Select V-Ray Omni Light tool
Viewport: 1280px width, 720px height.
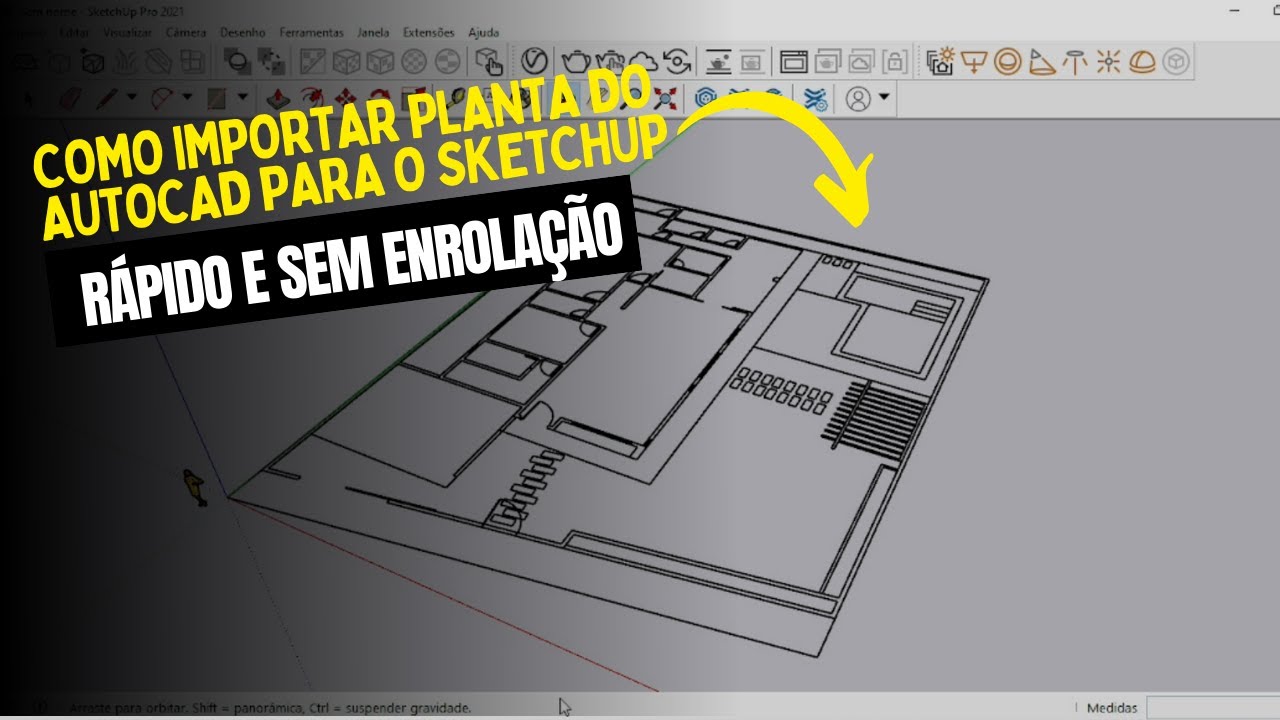pos(1108,62)
